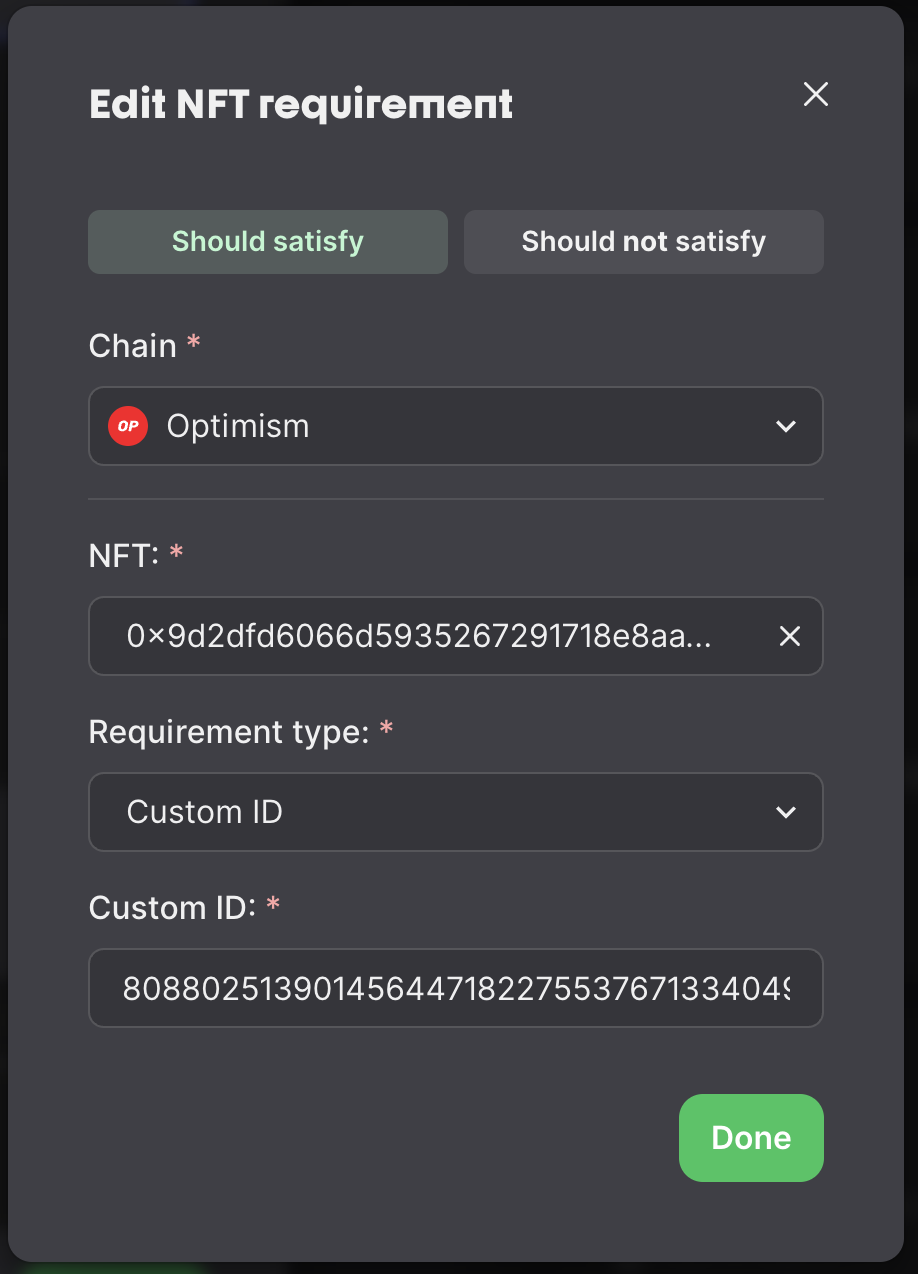Image resolution: width=918 pixels, height=1274 pixels.
Task: Click the "NFT:" field label
Action: tap(124, 556)
